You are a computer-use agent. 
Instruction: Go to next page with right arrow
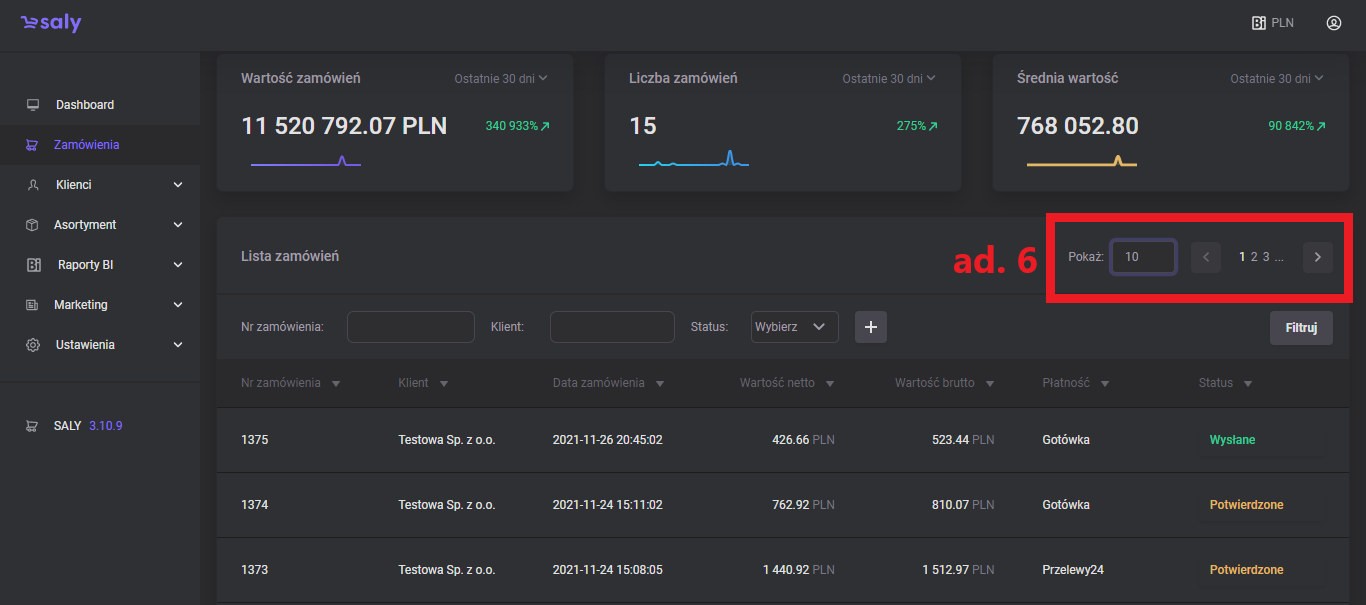(x=1317, y=257)
